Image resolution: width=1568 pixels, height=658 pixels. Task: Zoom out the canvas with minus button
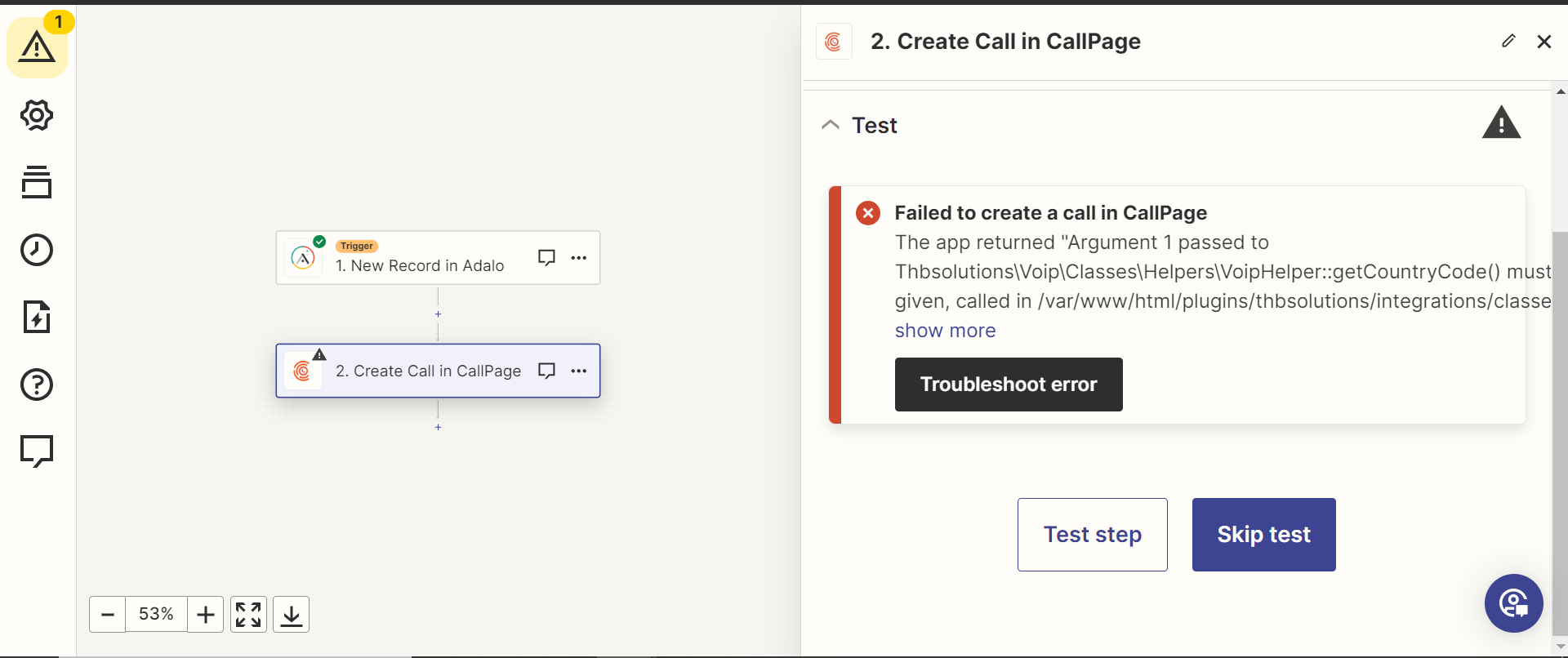pos(107,614)
